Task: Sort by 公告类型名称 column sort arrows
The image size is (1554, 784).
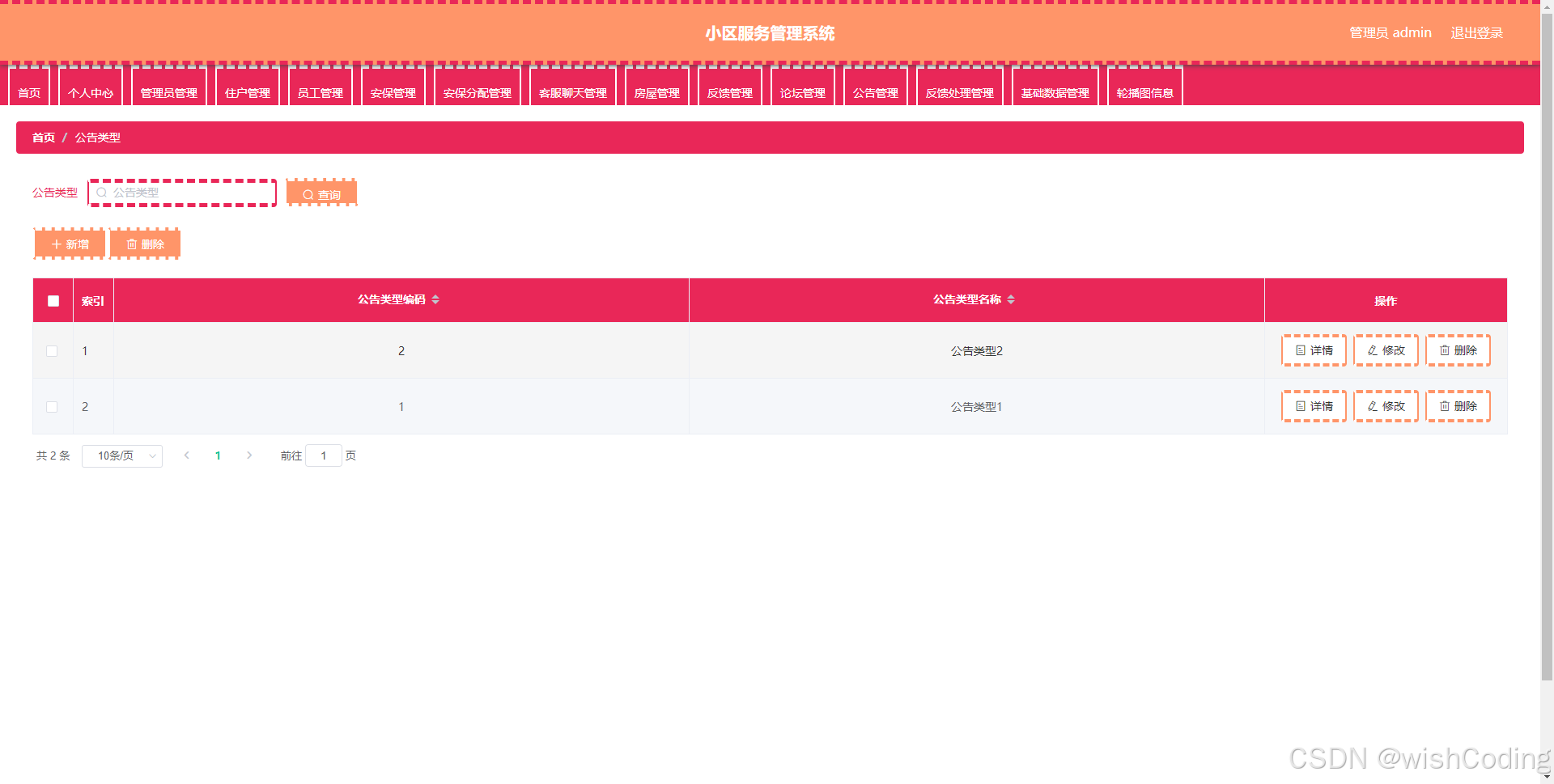Action: (x=1011, y=299)
